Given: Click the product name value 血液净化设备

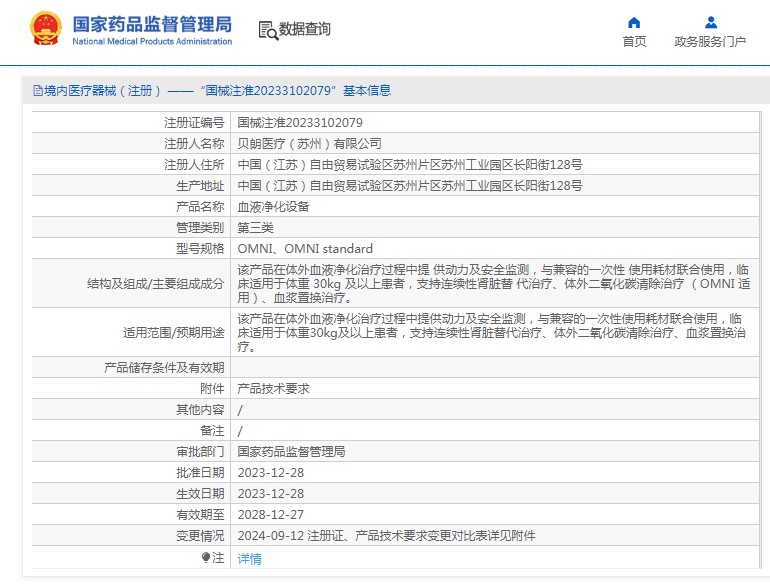Looking at the screenshot, I should [273, 207].
